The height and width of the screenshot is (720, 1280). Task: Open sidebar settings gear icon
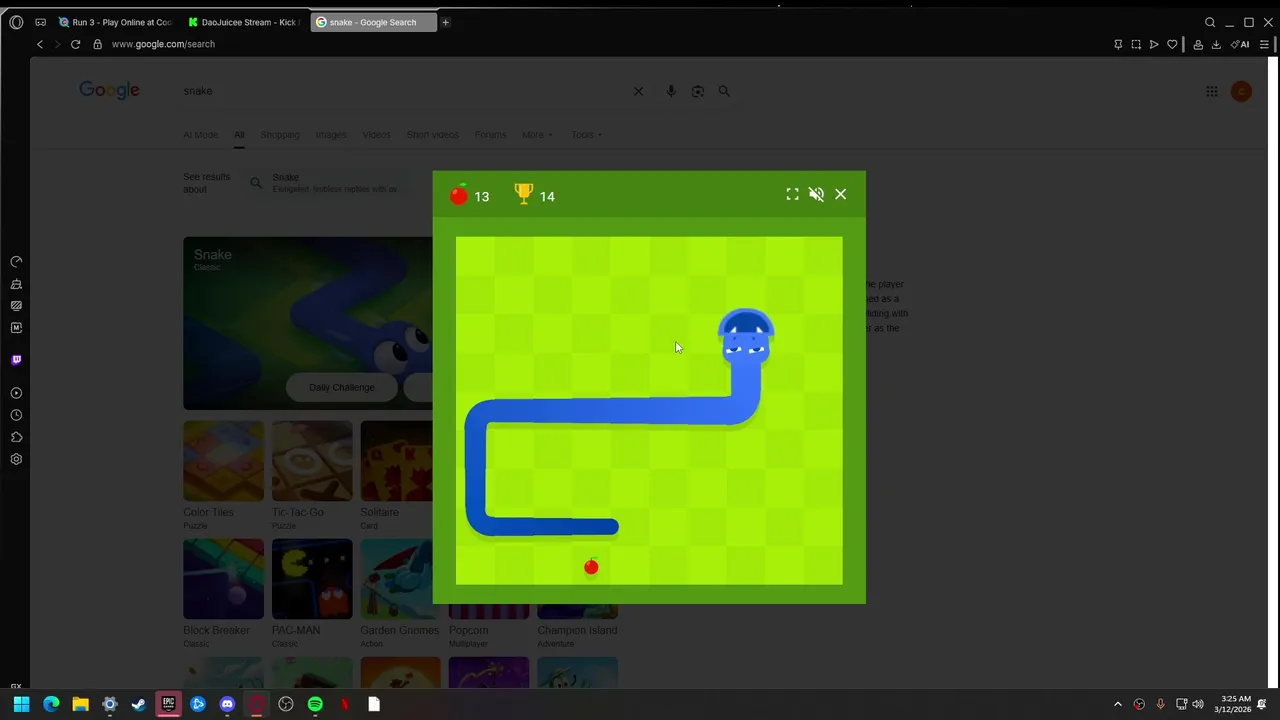[16, 459]
